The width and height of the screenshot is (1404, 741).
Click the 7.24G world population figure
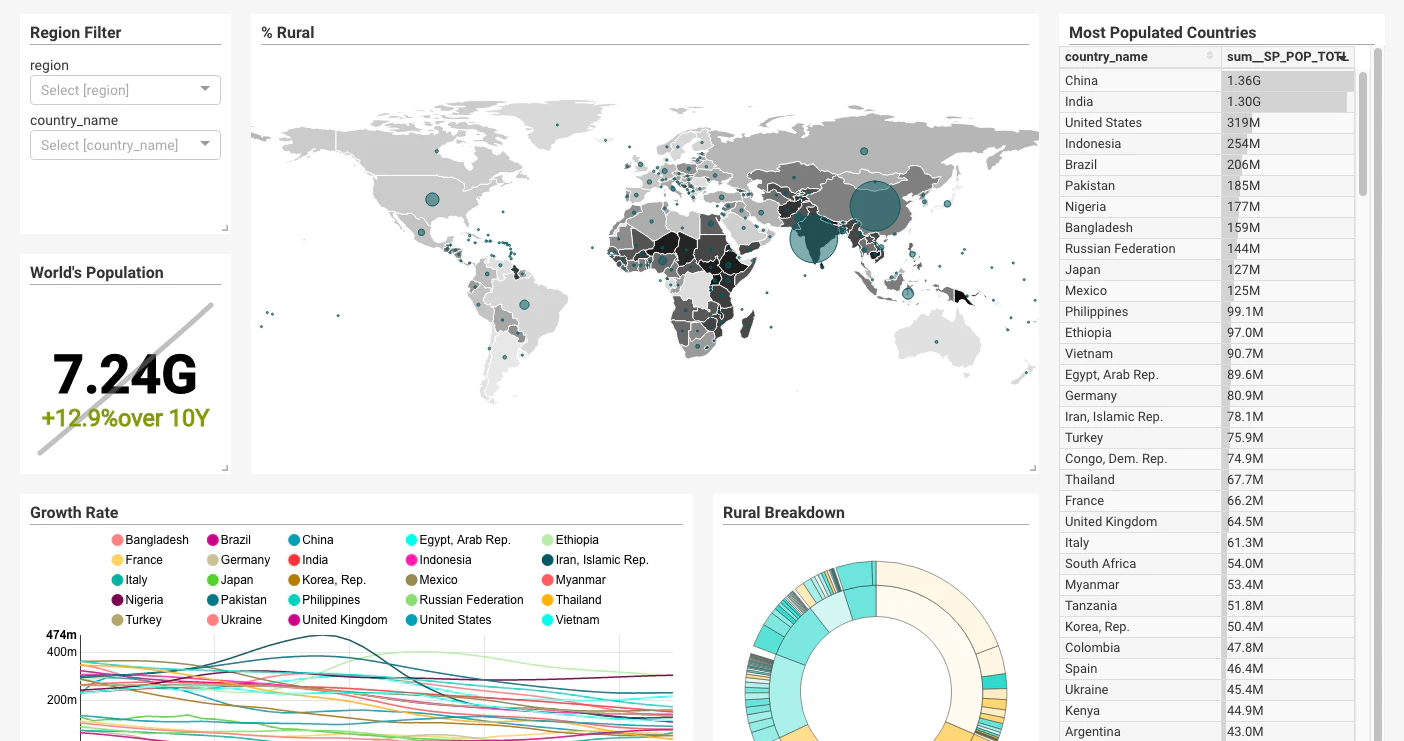tap(125, 375)
